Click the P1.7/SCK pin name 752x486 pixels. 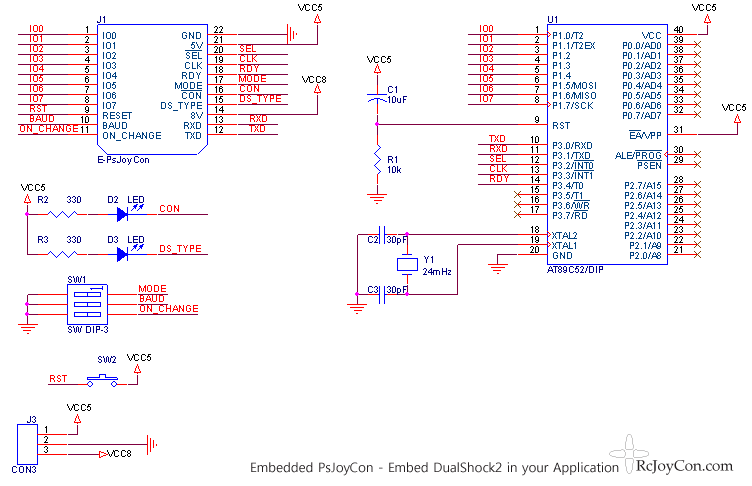point(573,106)
